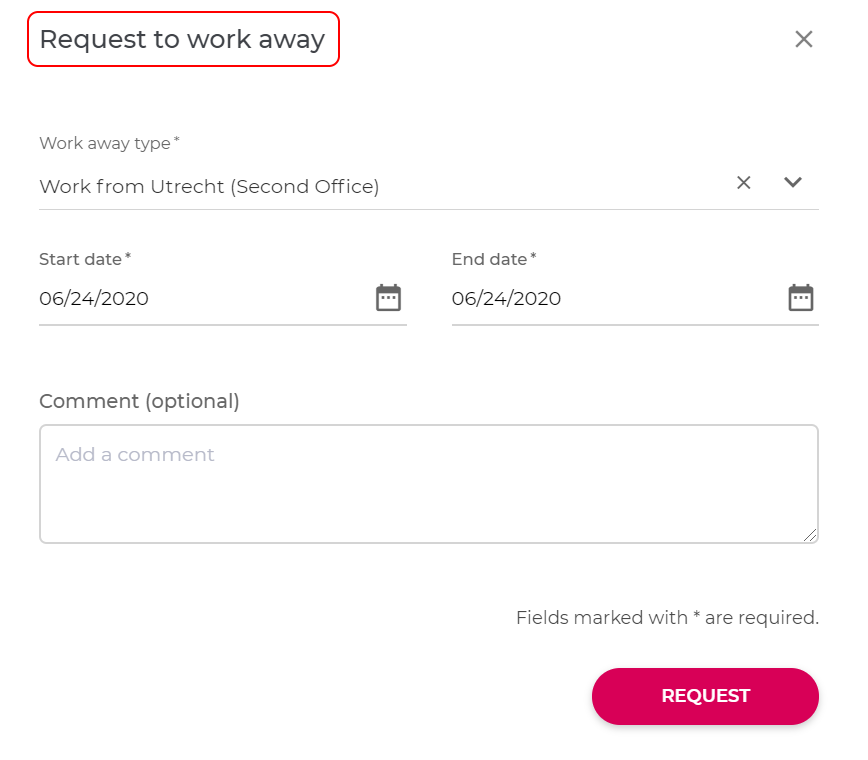The height and width of the screenshot is (760, 868).
Task: Click the Add a comment placeholder text
Action: (135, 454)
